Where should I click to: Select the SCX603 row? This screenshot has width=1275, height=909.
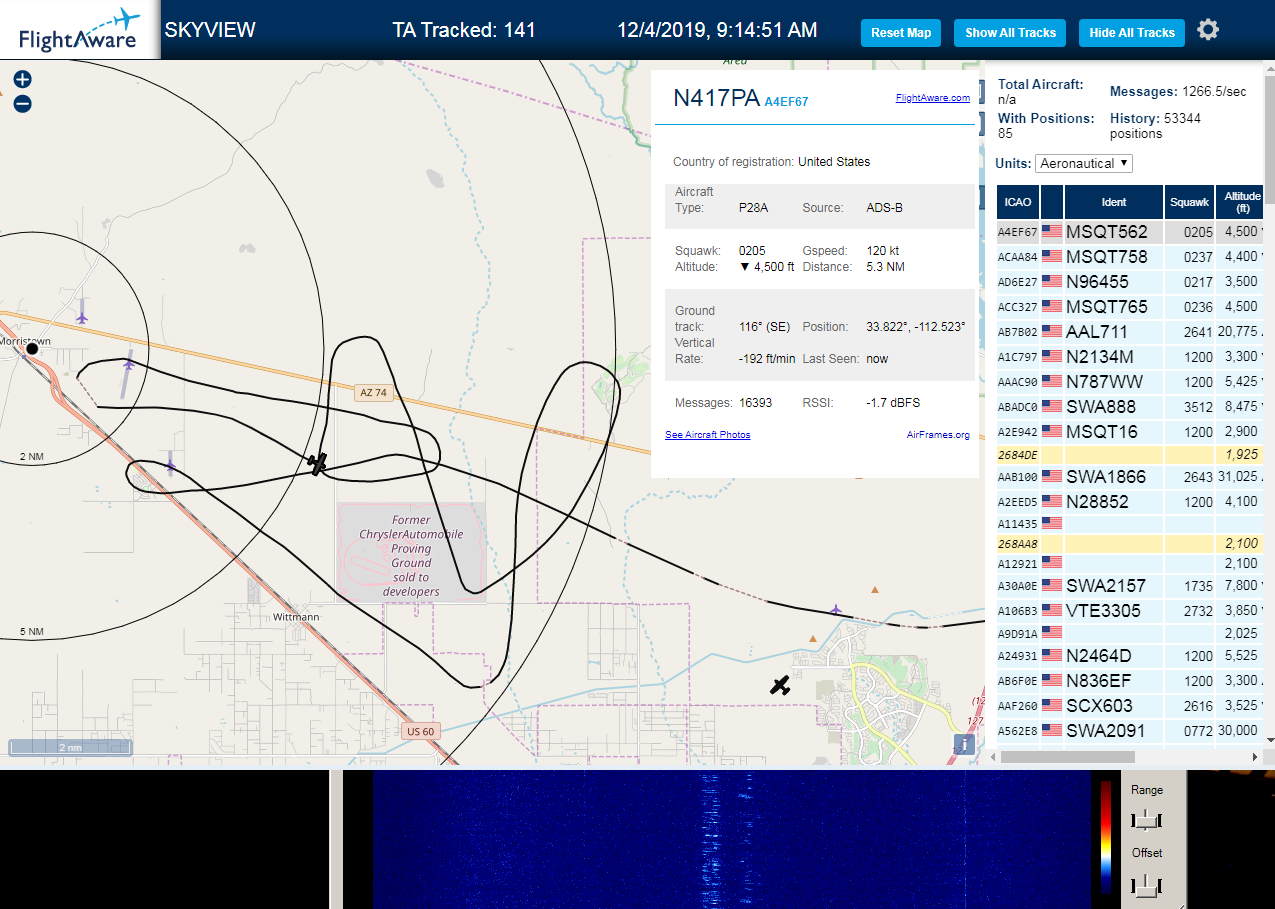pyautogui.click(x=1130, y=706)
